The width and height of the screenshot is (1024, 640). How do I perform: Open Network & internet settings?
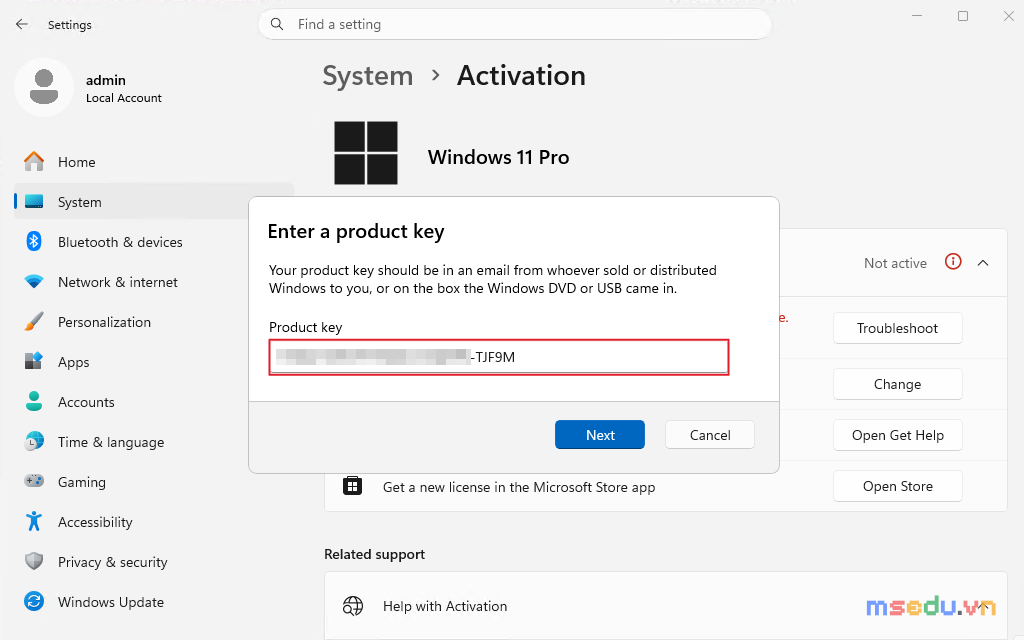pos(118,282)
